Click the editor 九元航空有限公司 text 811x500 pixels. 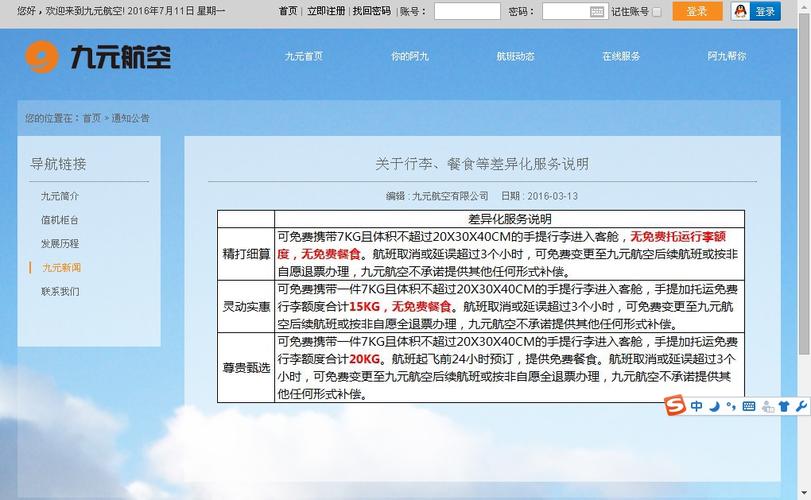[x=450, y=196]
